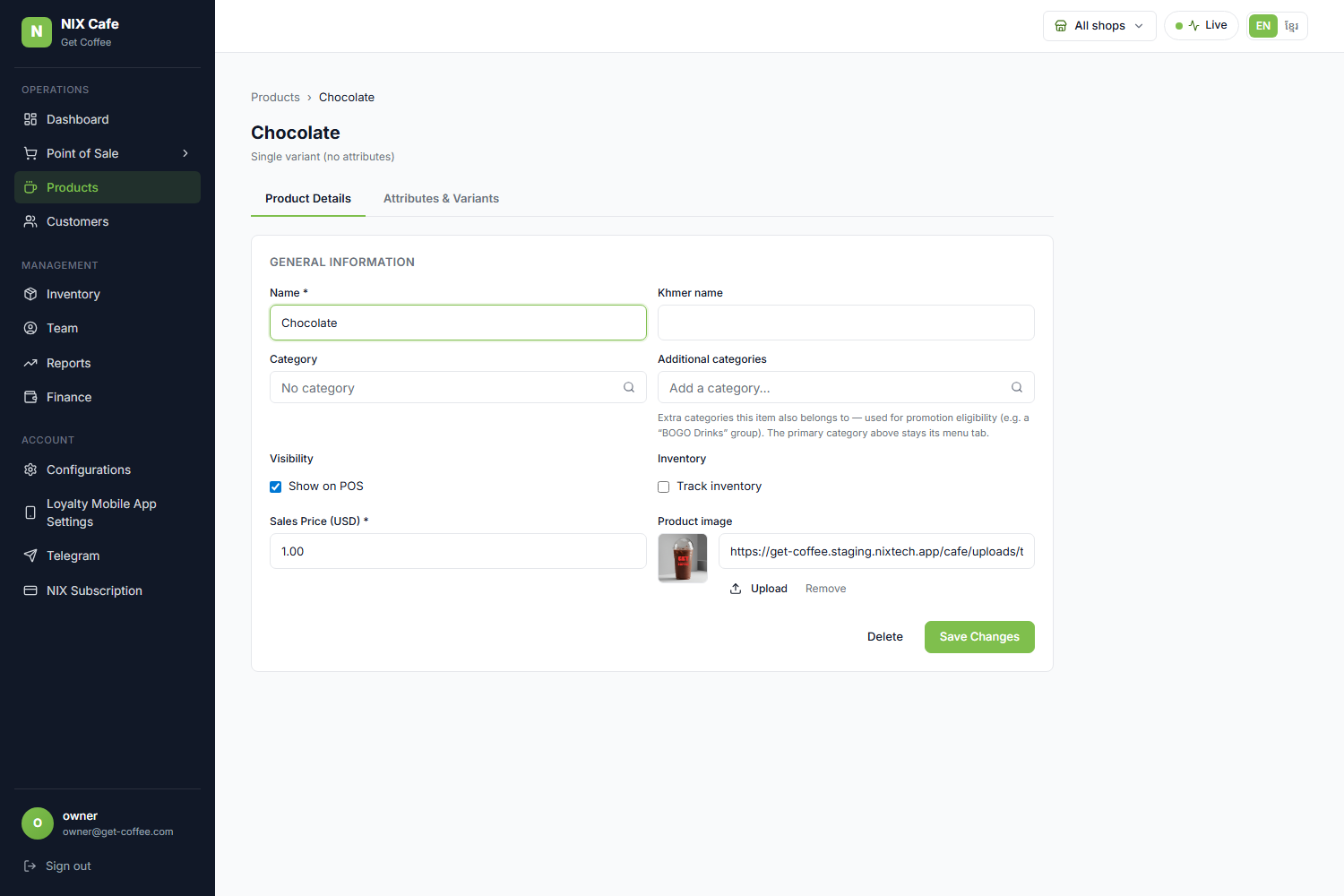Open Reports in sidebar
This screenshot has height=896, width=1344.
[108, 363]
